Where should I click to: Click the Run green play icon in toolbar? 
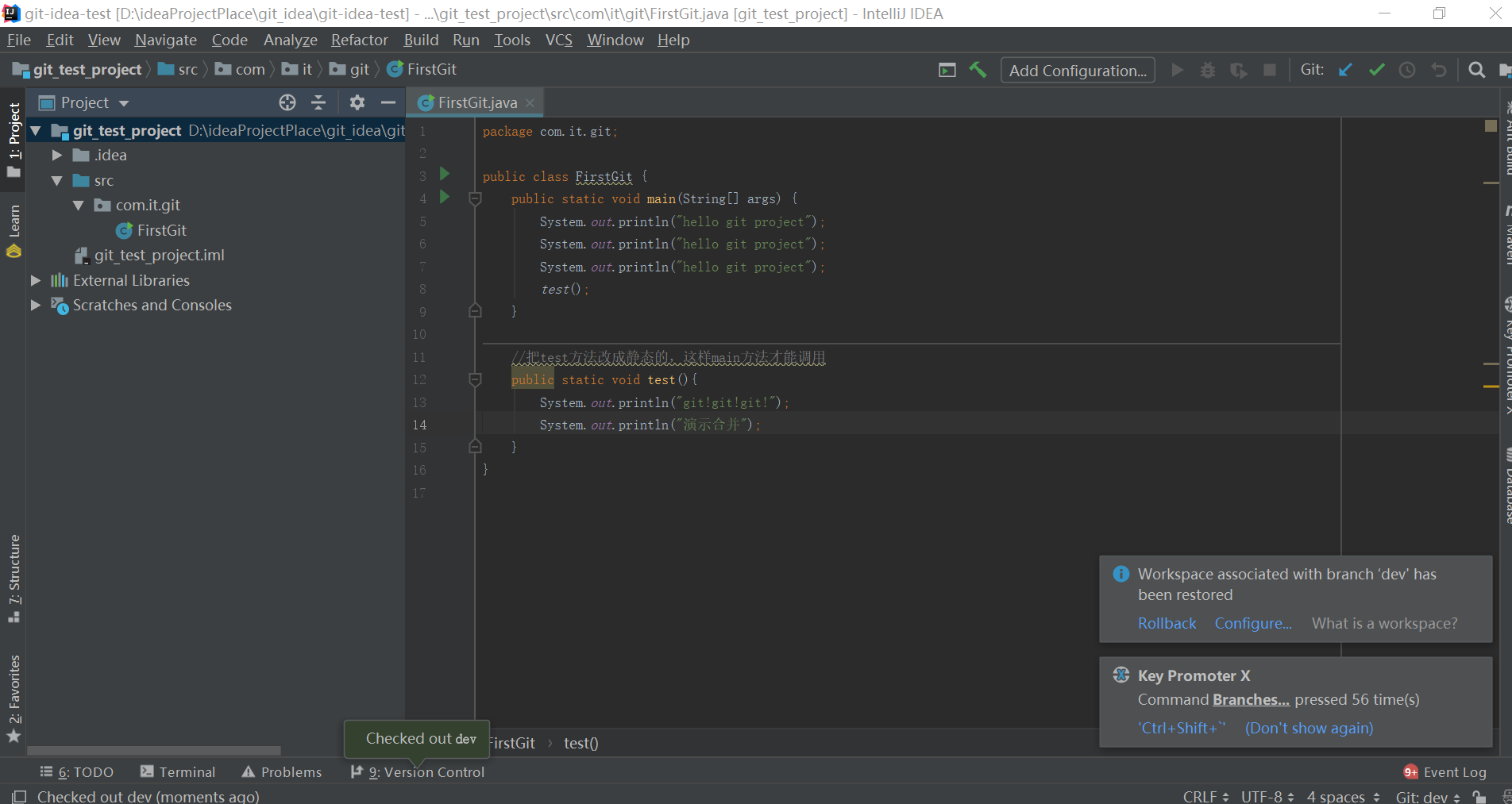1178,70
